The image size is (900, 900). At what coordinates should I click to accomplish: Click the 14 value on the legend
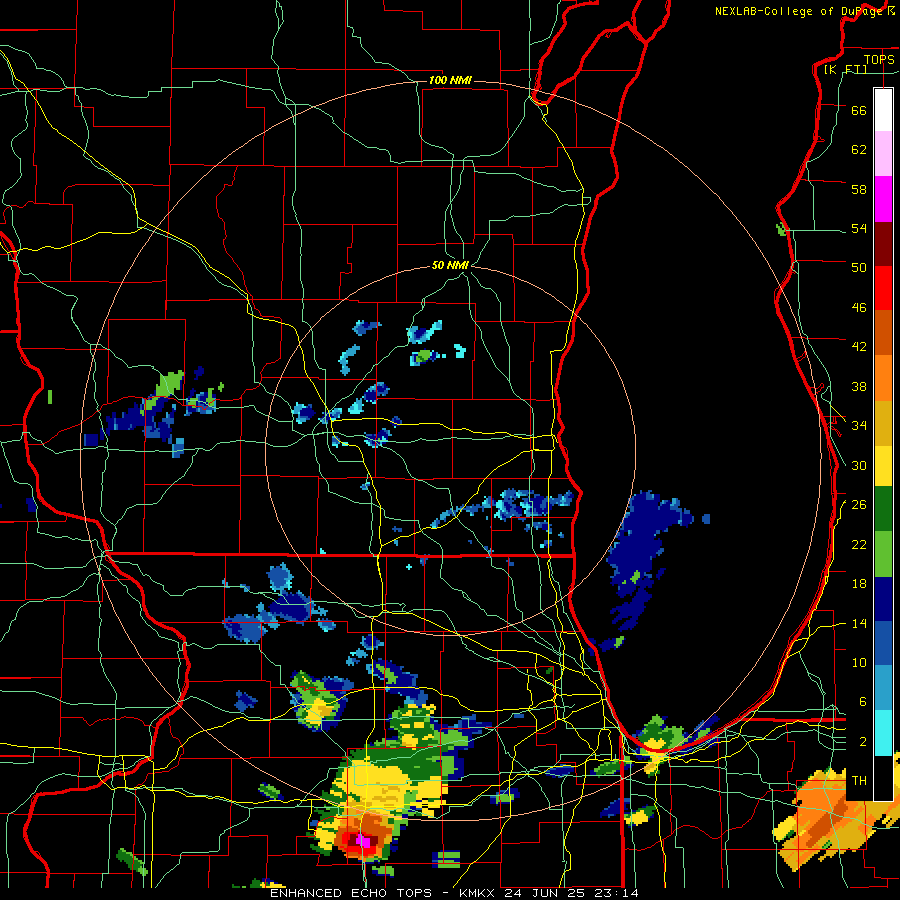859,623
